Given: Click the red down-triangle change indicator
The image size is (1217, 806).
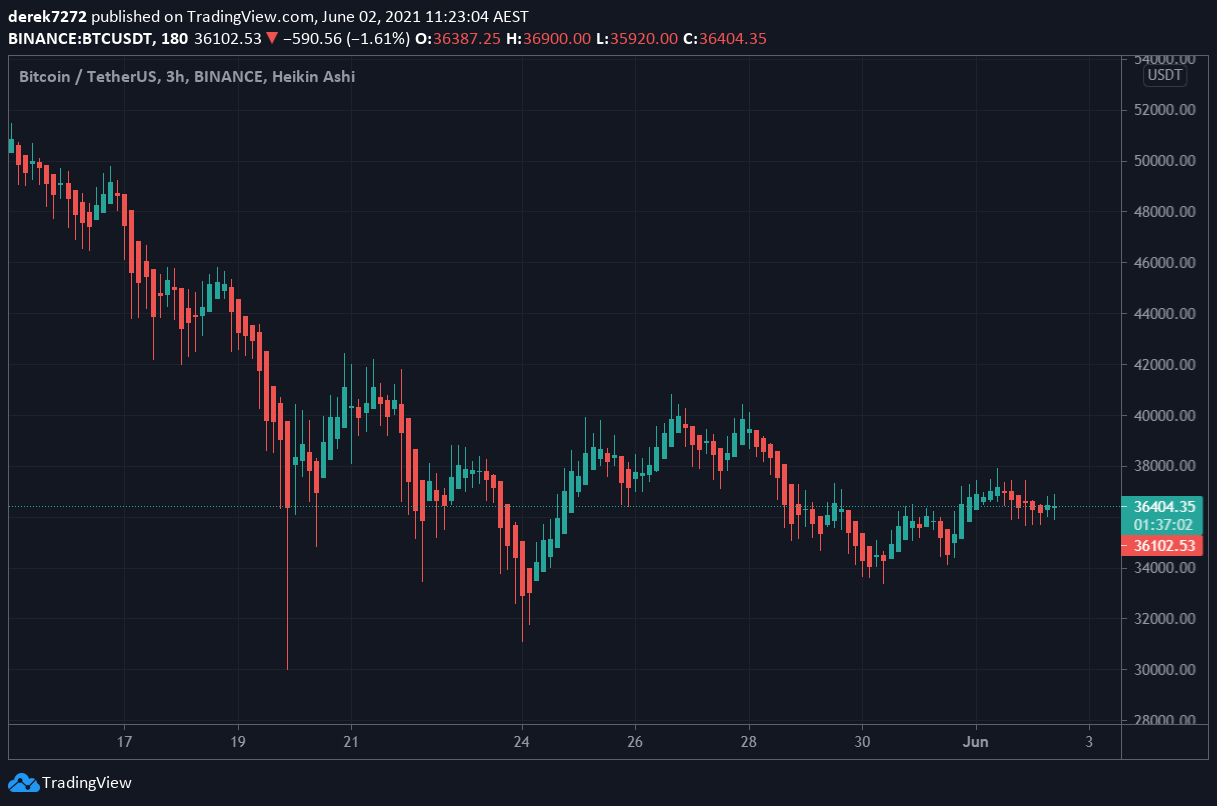Looking at the screenshot, I should point(272,39).
